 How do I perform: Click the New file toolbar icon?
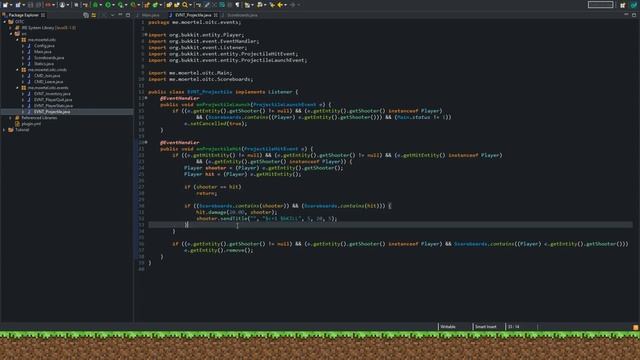pos(5,5)
